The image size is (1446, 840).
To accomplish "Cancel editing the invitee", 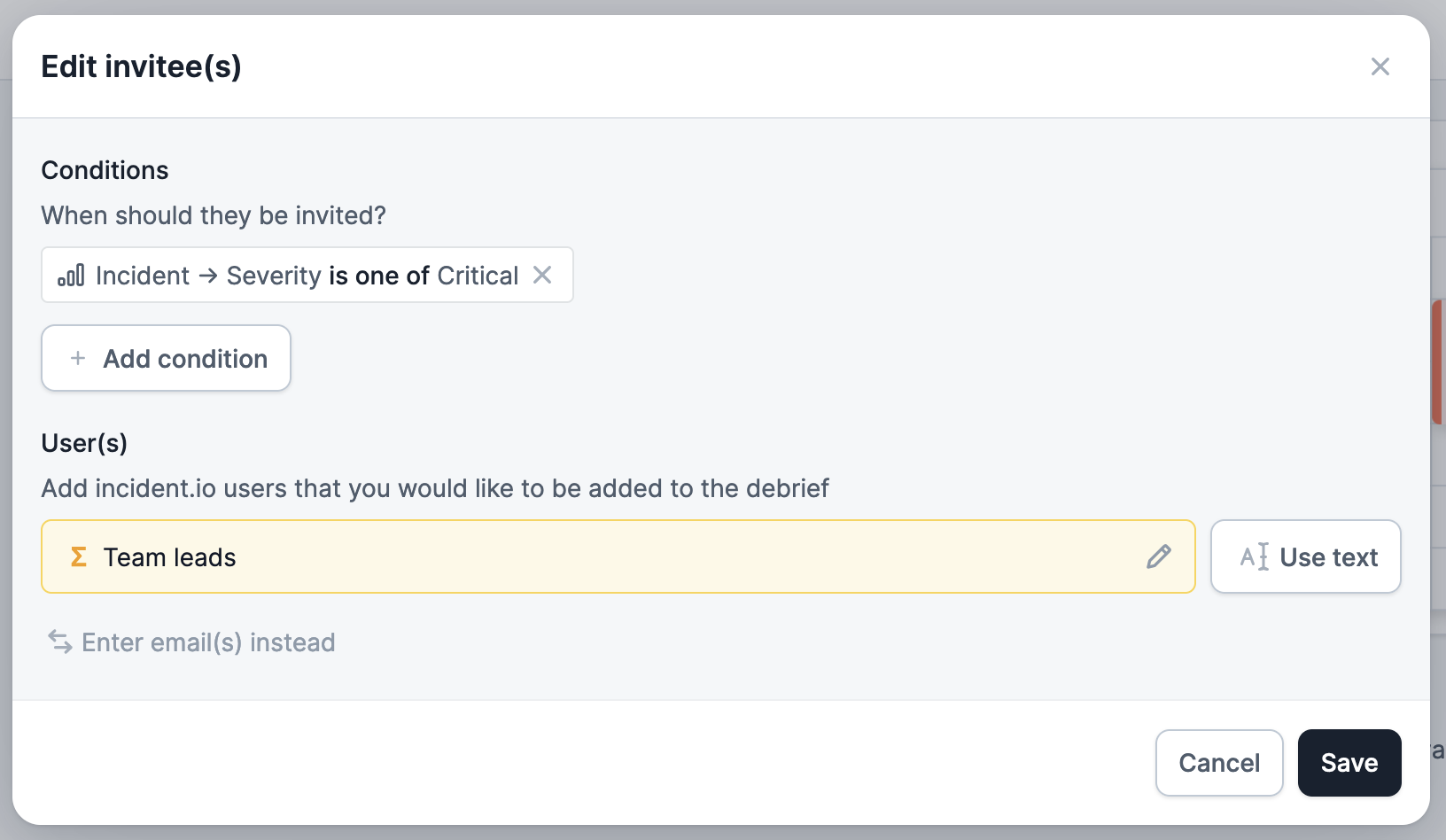I will [x=1218, y=763].
